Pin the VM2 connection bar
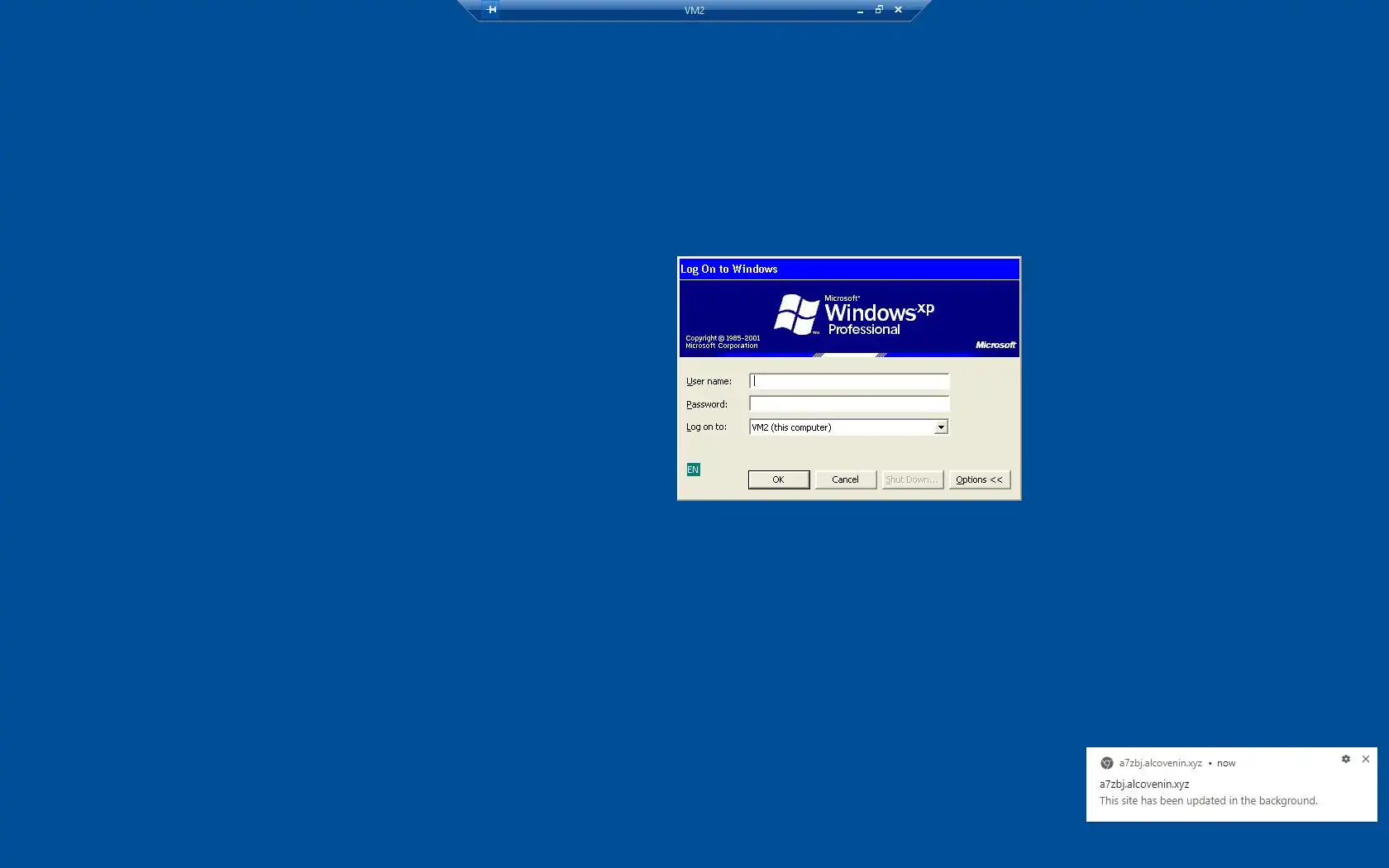1389x868 pixels. (491, 10)
